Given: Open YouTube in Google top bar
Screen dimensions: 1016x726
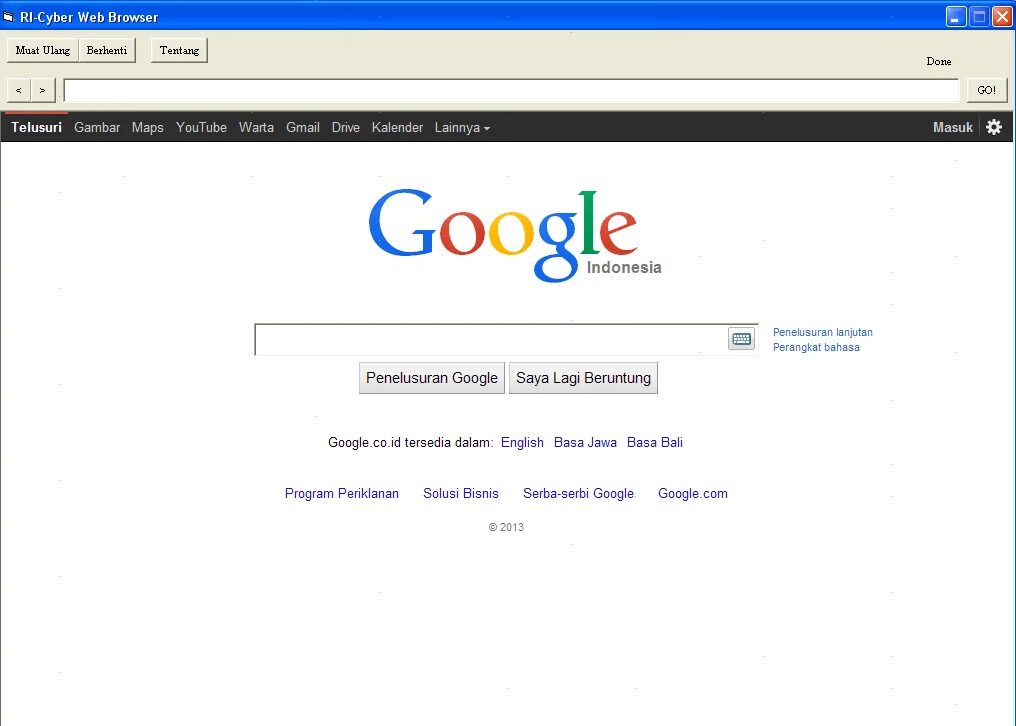Looking at the screenshot, I should pyautogui.click(x=202, y=127).
